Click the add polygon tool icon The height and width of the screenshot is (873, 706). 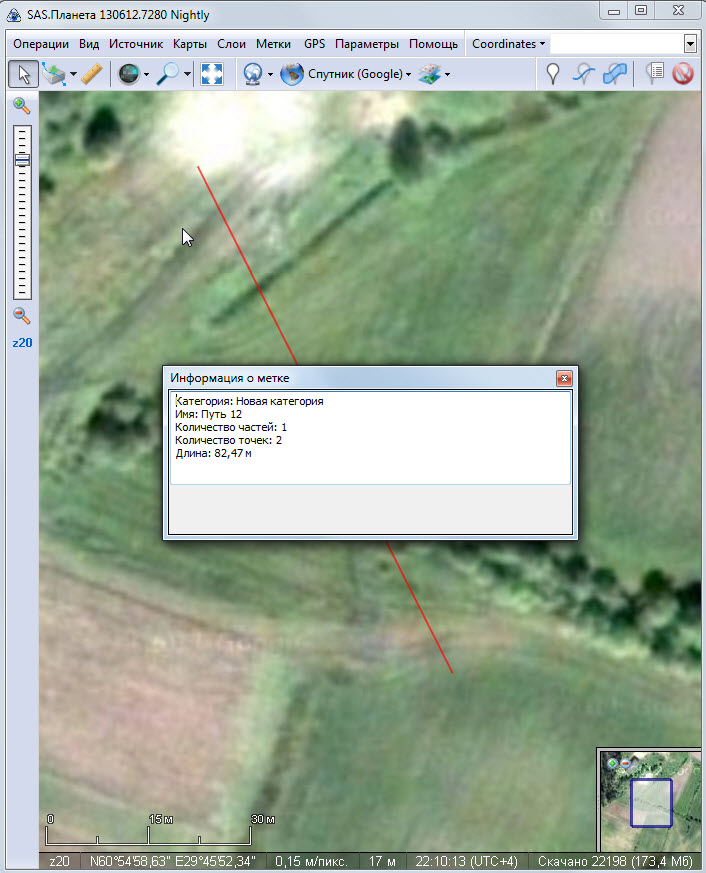[615, 74]
